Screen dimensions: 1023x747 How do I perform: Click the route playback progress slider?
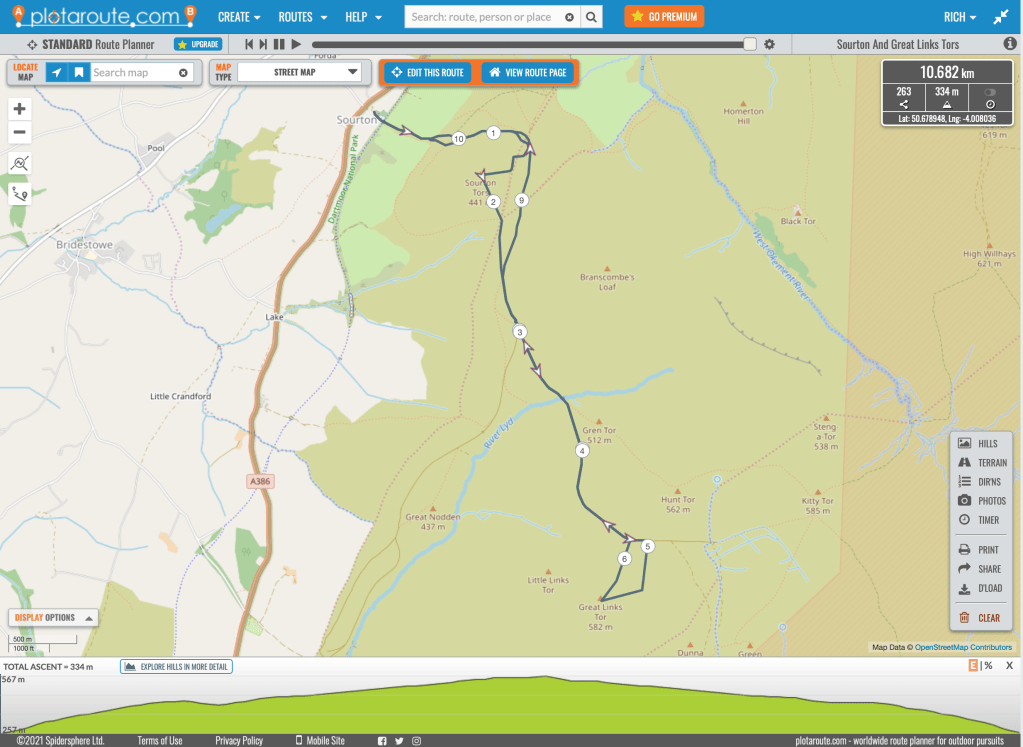click(530, 44)
